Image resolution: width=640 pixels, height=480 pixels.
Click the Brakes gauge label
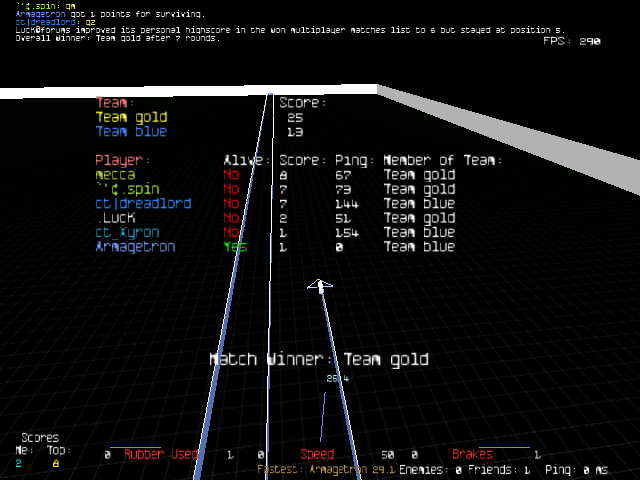click(472, 455)
